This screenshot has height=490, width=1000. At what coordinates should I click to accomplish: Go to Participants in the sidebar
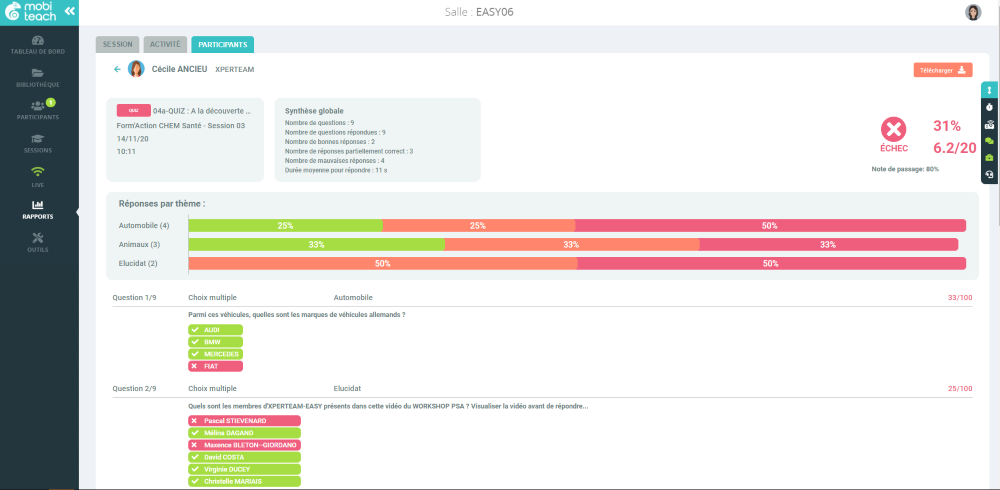point(38,110)
